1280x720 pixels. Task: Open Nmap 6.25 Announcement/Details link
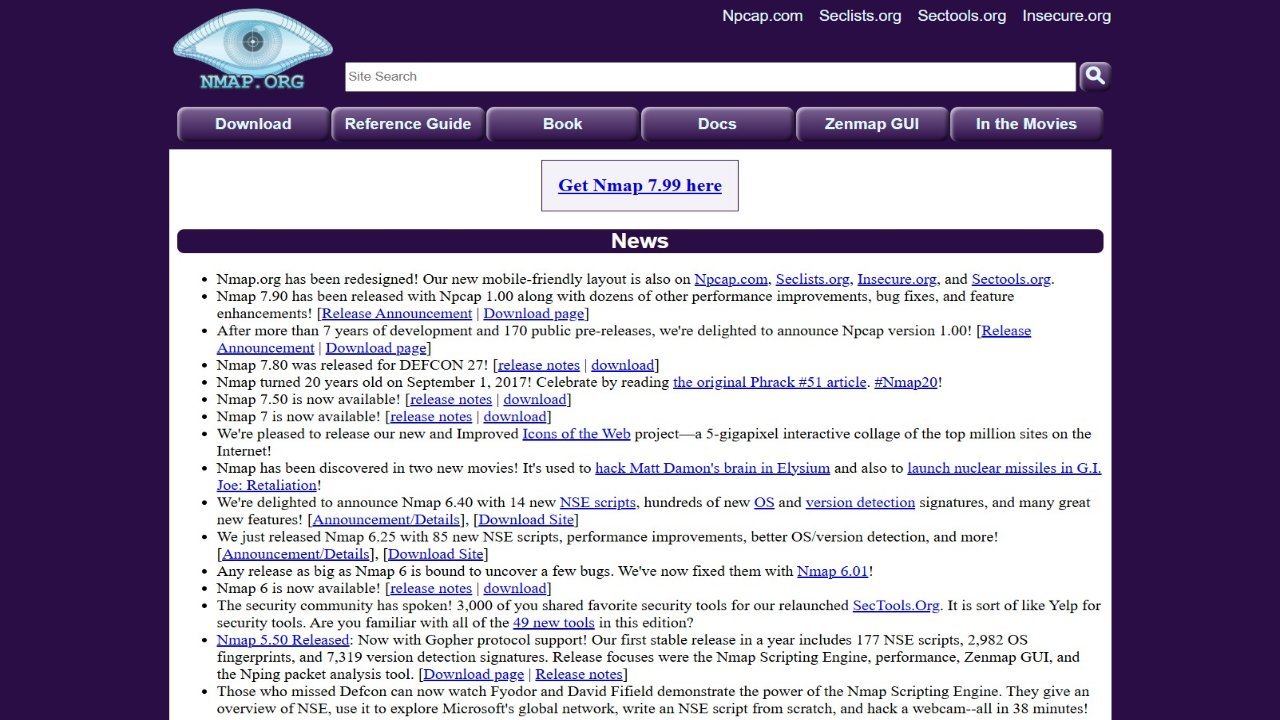(x=296, y=554)
